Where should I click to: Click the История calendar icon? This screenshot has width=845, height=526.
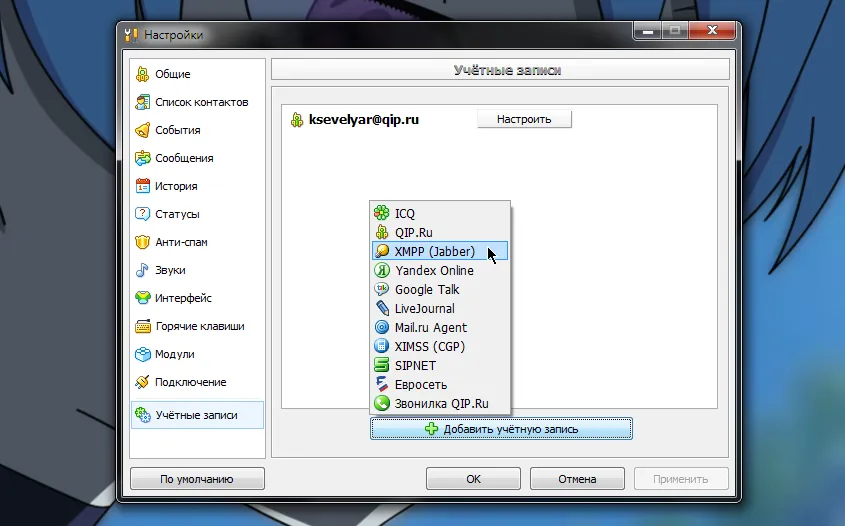point(142,186)
